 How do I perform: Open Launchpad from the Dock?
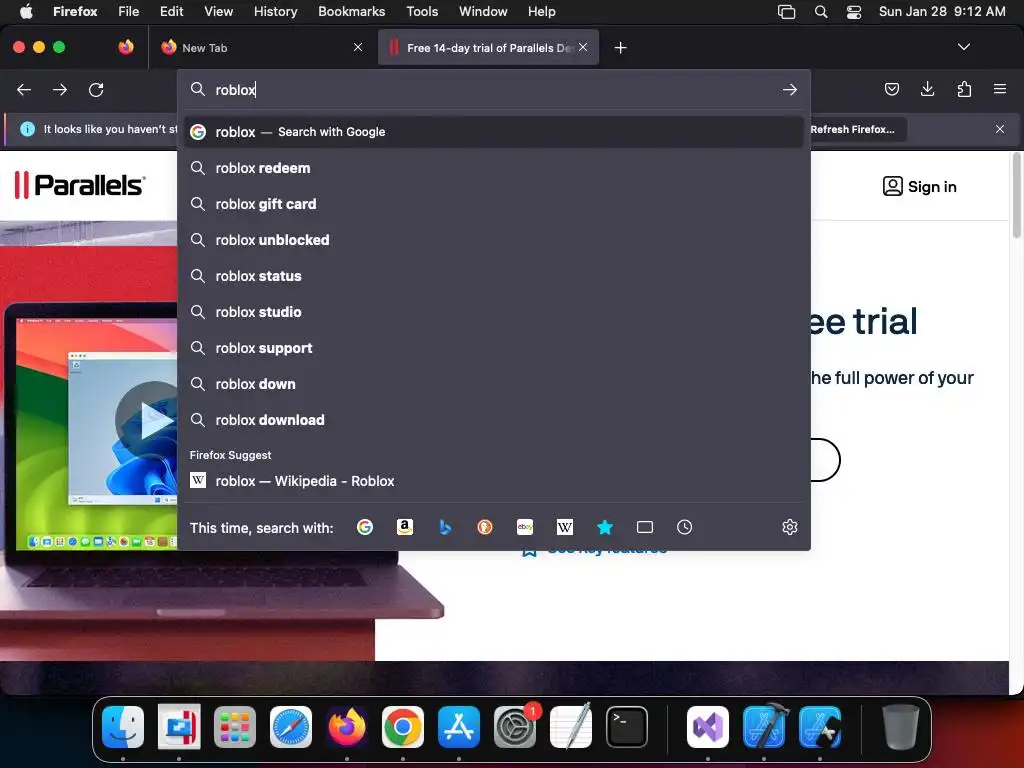(x=235, y=727)
